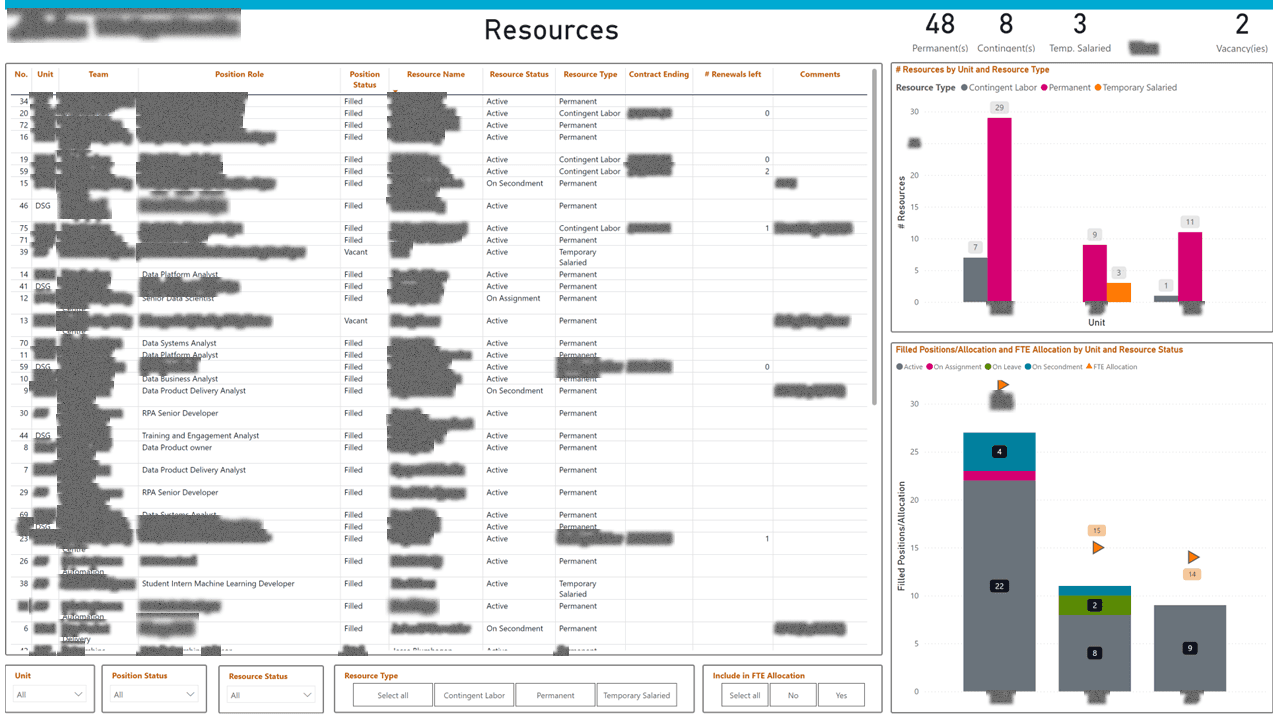Toggle Temporary Salaried in the Resource Type slicer
This screenshot has width=1280, height=720.
click(x=637, y=694)
